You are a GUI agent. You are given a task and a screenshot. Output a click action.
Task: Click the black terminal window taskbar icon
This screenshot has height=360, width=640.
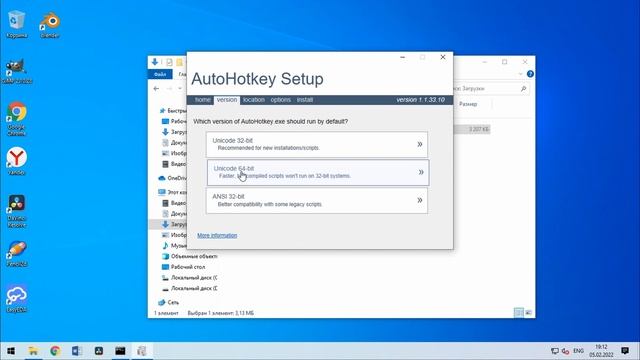pos(120,351)
